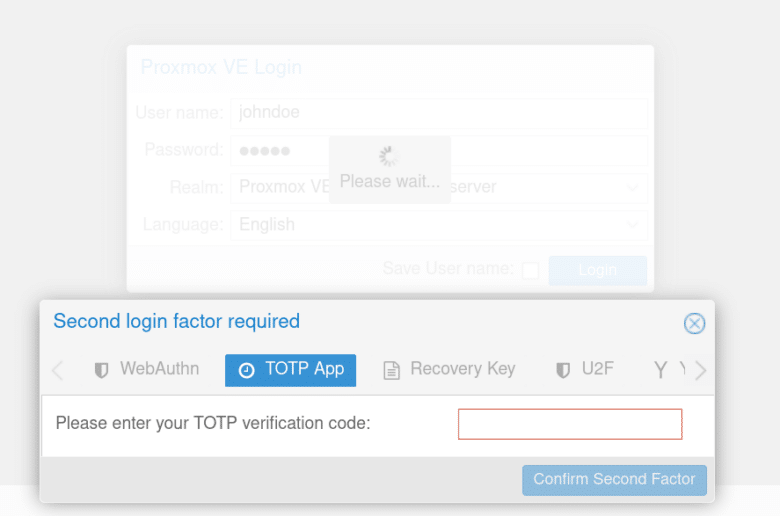780x516 pixels.
Task: Open the Realm dropdown
Action: (632, 187)
